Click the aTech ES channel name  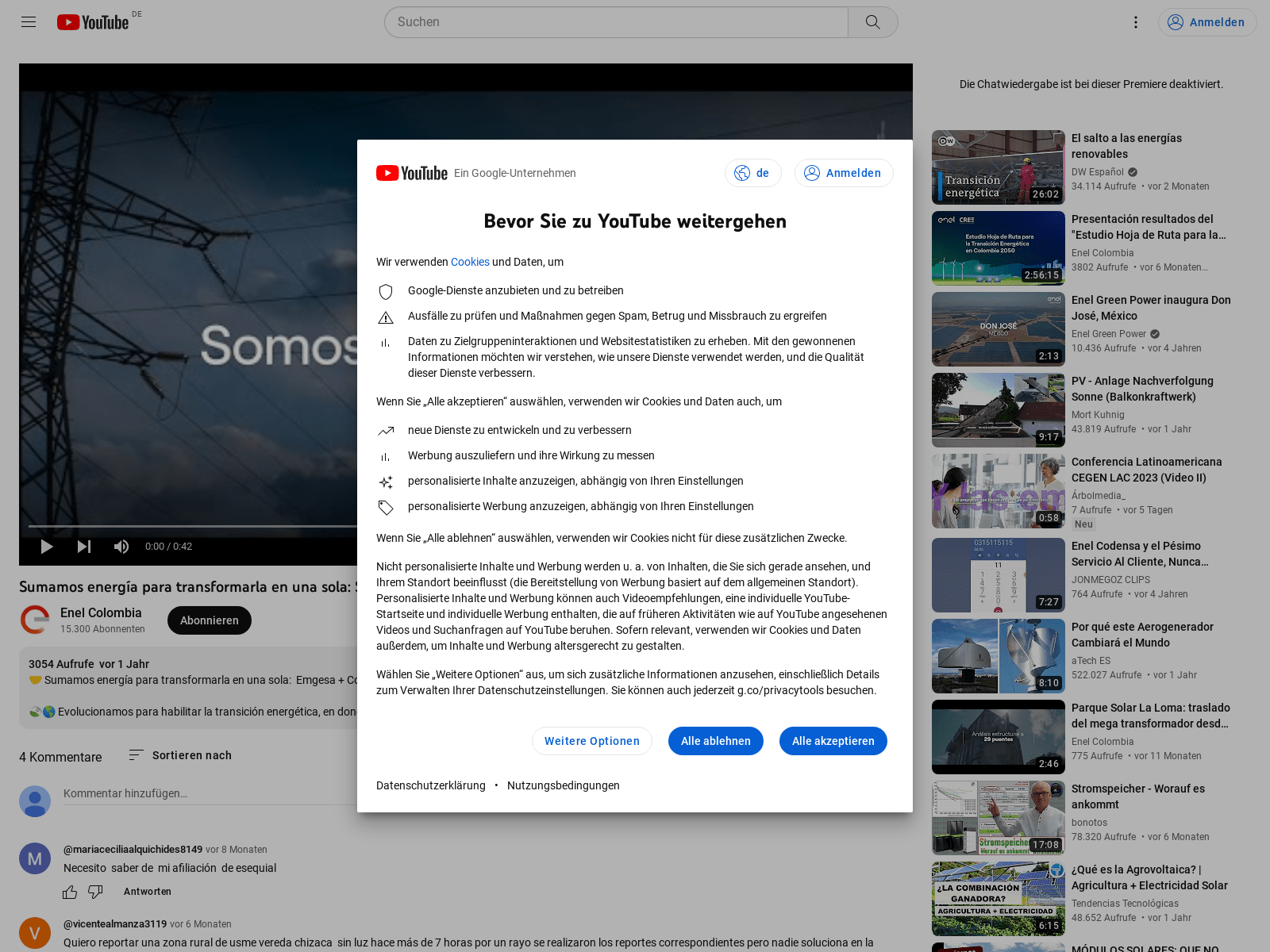pyautogui.click(x=1091, y=661)
